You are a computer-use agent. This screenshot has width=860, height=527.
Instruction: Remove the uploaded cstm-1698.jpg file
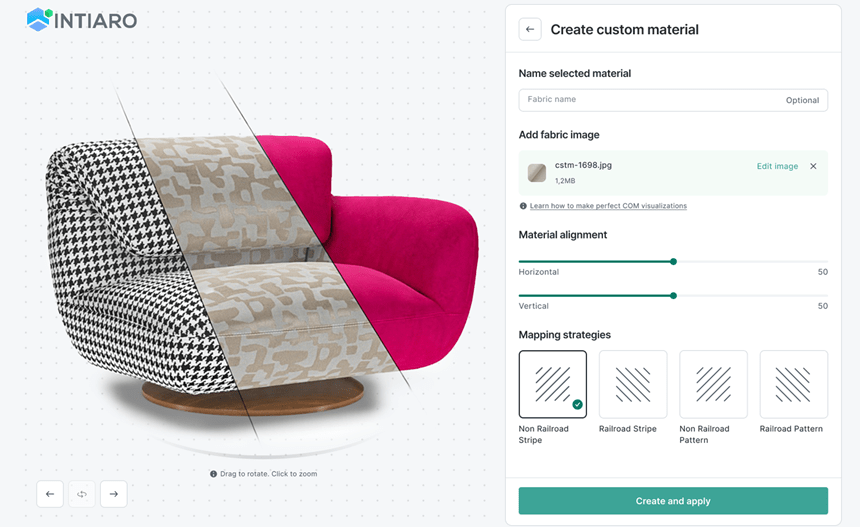813,166
